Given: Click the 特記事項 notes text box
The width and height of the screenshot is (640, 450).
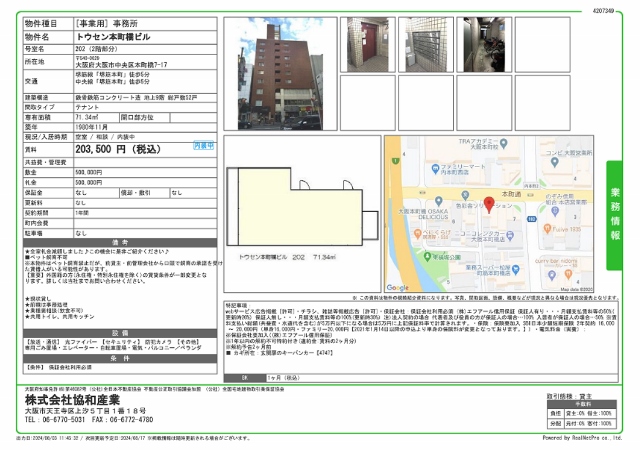Looking at the screenshot, I should pyautogui.click(x=421, y=337).
